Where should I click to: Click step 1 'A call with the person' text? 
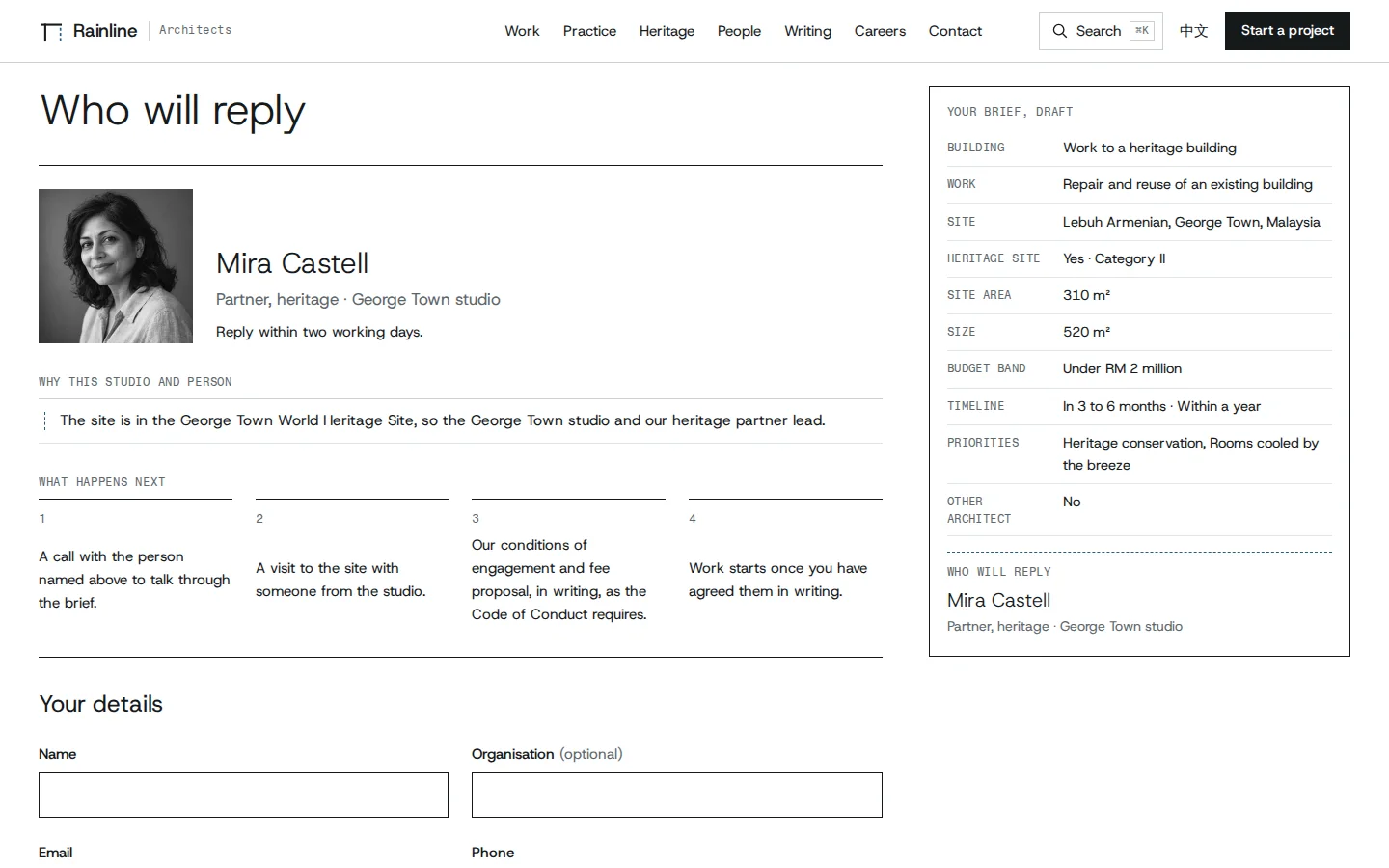134,580
